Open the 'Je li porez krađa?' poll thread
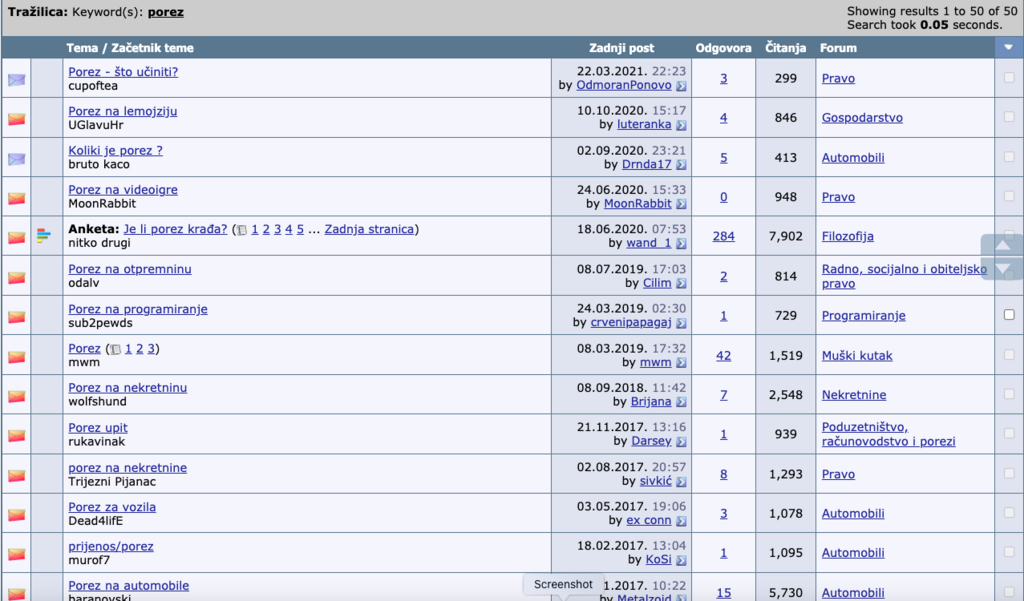 pos(175,229)
